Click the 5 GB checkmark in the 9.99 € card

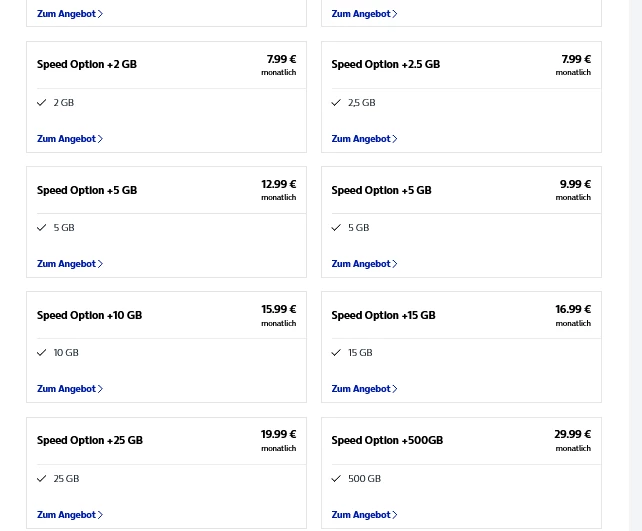pyautogui.click(x=336, y=228)
